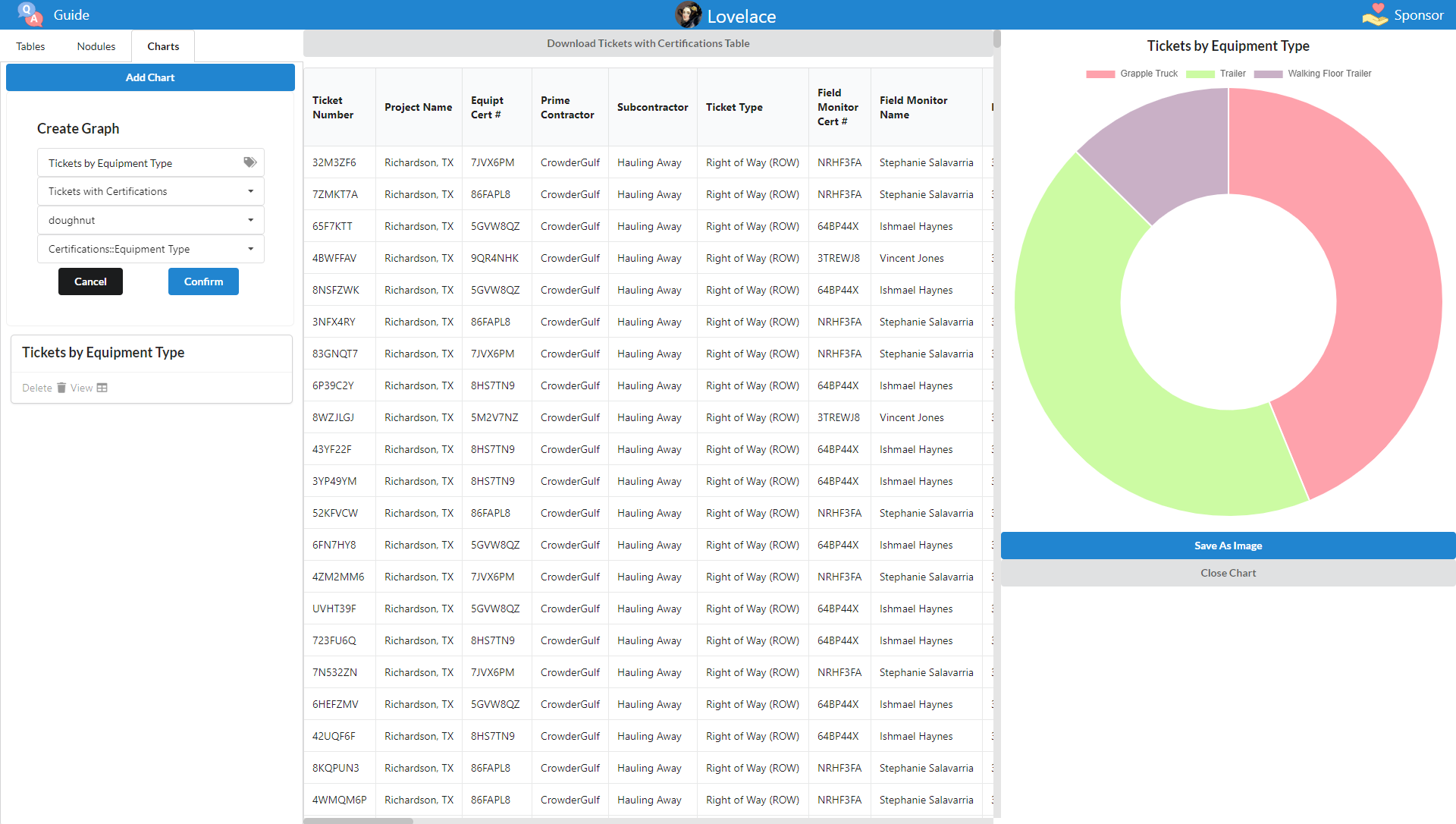Viewport: 1456px width, 824px height.
Task: Click the Add Chart button
Action: [150, 77]
